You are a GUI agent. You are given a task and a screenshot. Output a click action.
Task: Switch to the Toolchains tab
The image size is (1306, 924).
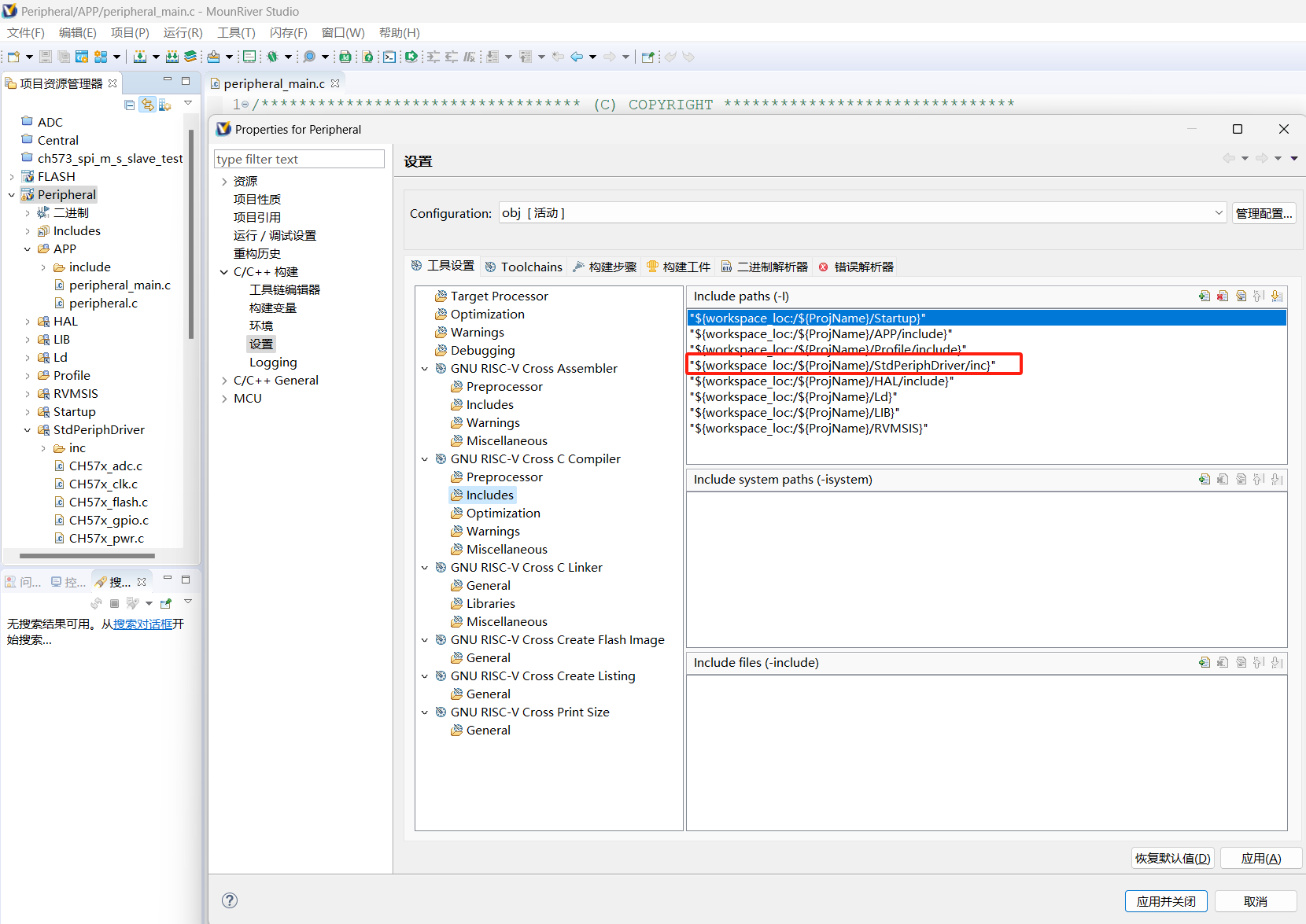(x=524, y=267)
